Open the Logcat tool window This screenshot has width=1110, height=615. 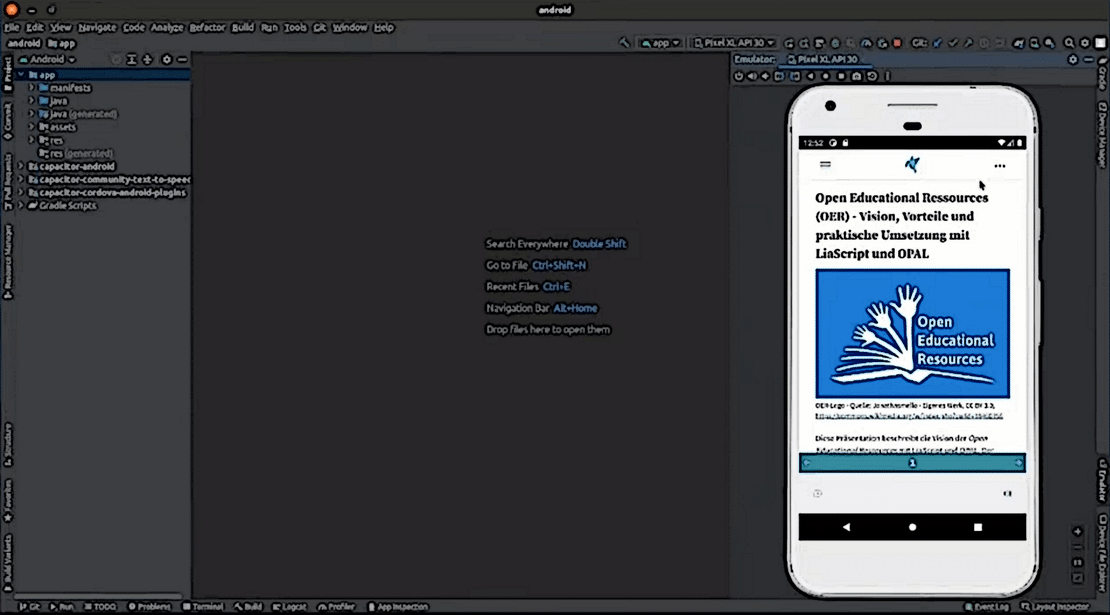289,607
